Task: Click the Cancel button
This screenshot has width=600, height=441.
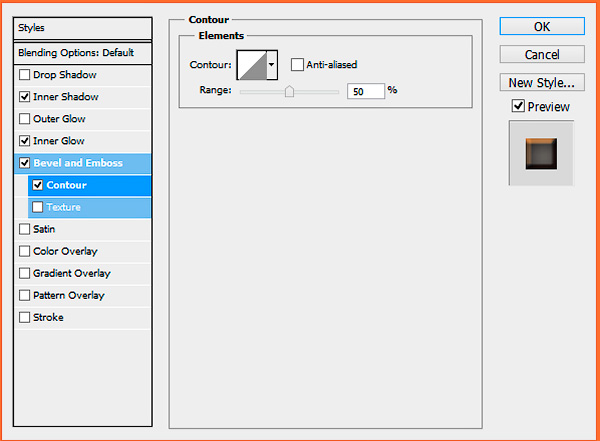Action: click(x=542, y=54)
